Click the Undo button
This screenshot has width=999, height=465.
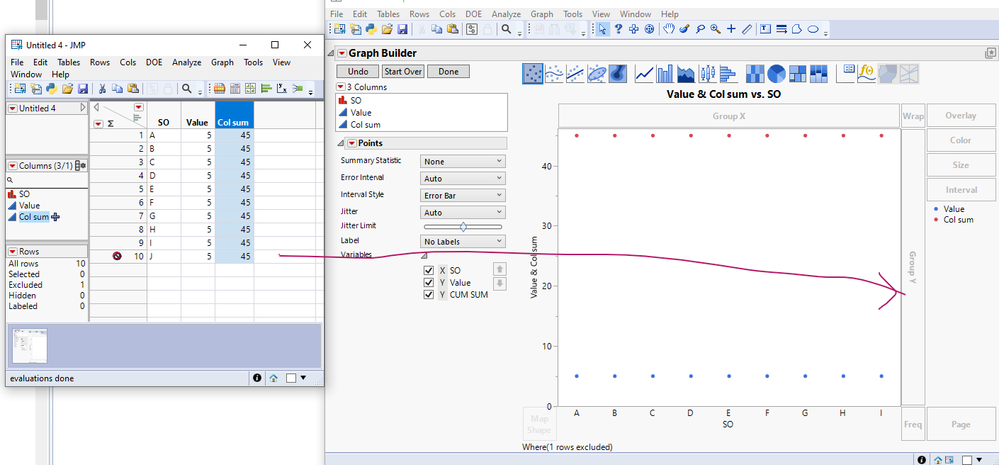click(357, 71)
